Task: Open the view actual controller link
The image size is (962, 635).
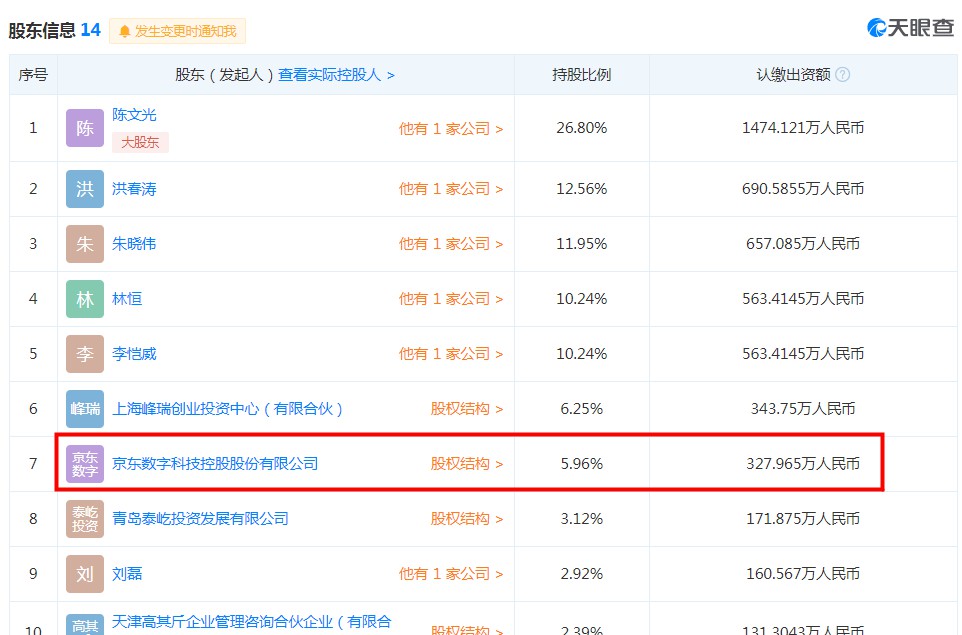Action: coord(336,75)
